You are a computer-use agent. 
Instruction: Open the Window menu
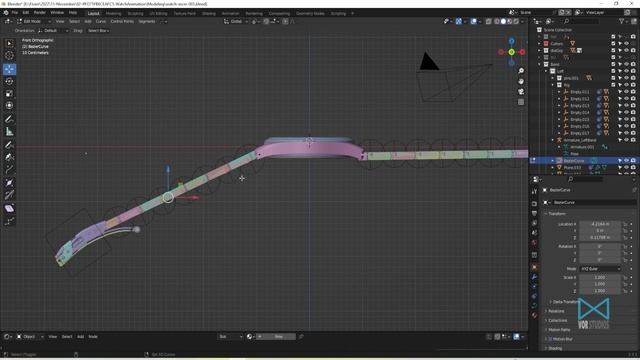(57, 13)
